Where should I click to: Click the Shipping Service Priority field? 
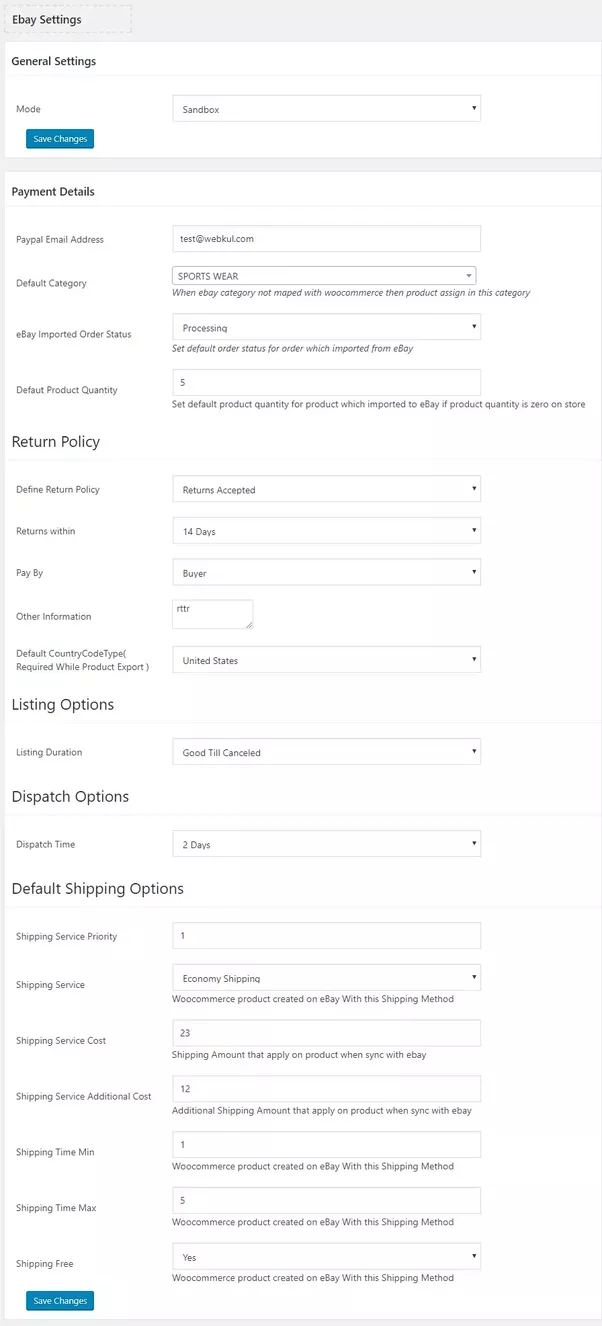326,936
